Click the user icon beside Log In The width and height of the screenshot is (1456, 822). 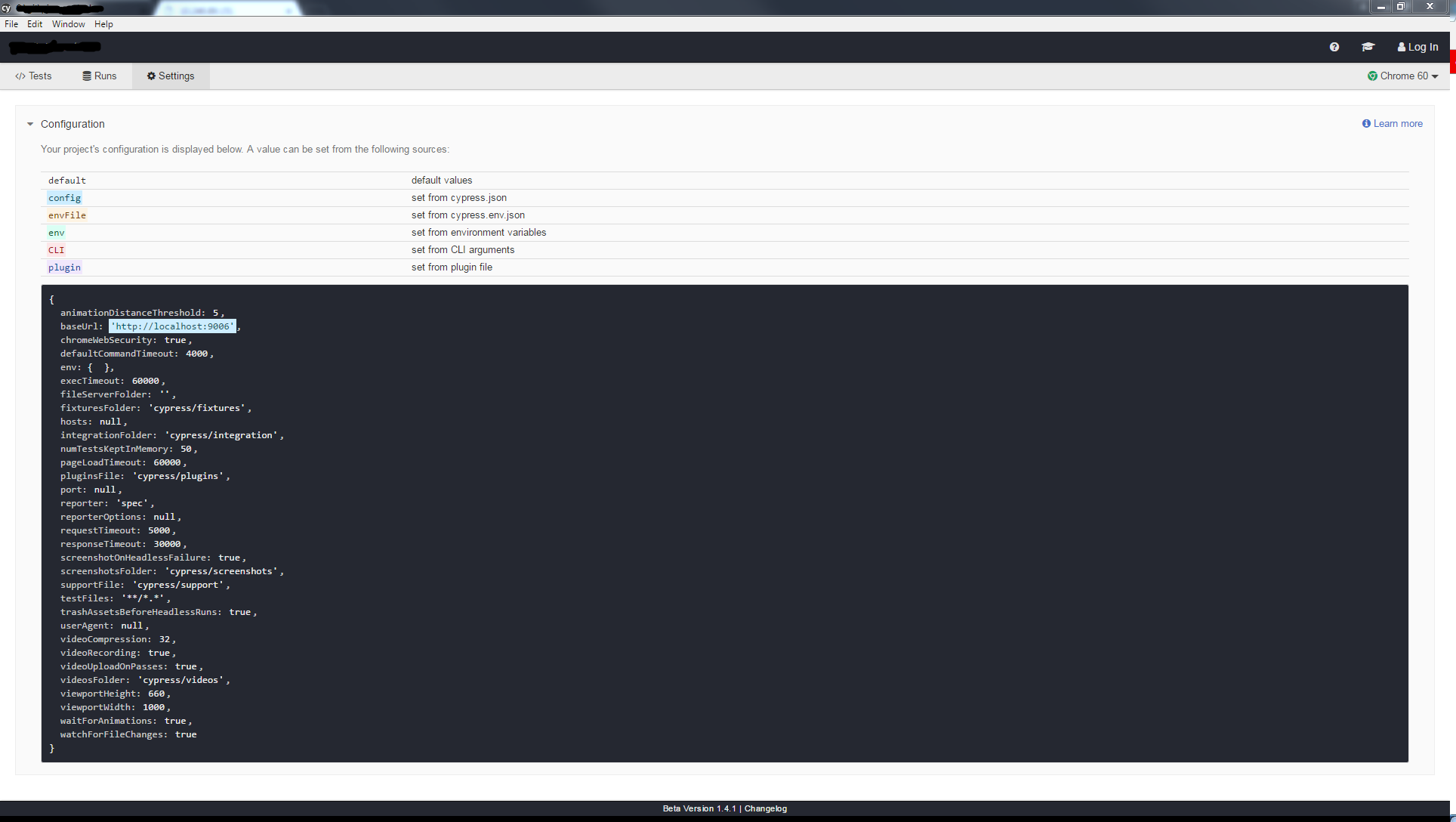(1402, 47)
